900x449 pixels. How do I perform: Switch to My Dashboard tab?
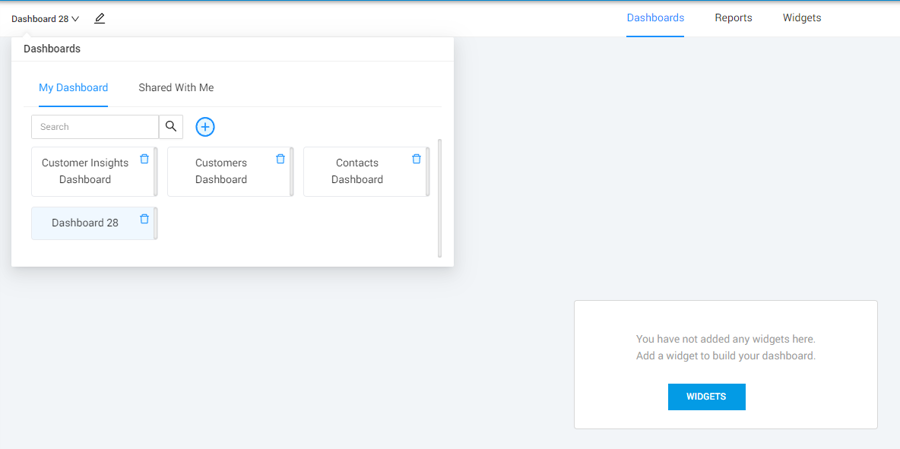[73, 88]
